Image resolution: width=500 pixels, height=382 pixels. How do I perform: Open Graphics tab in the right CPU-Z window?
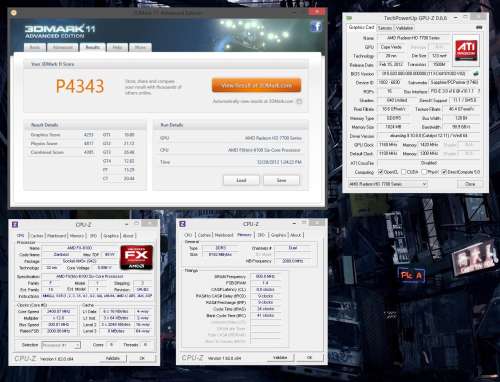(x=279, y=235)
